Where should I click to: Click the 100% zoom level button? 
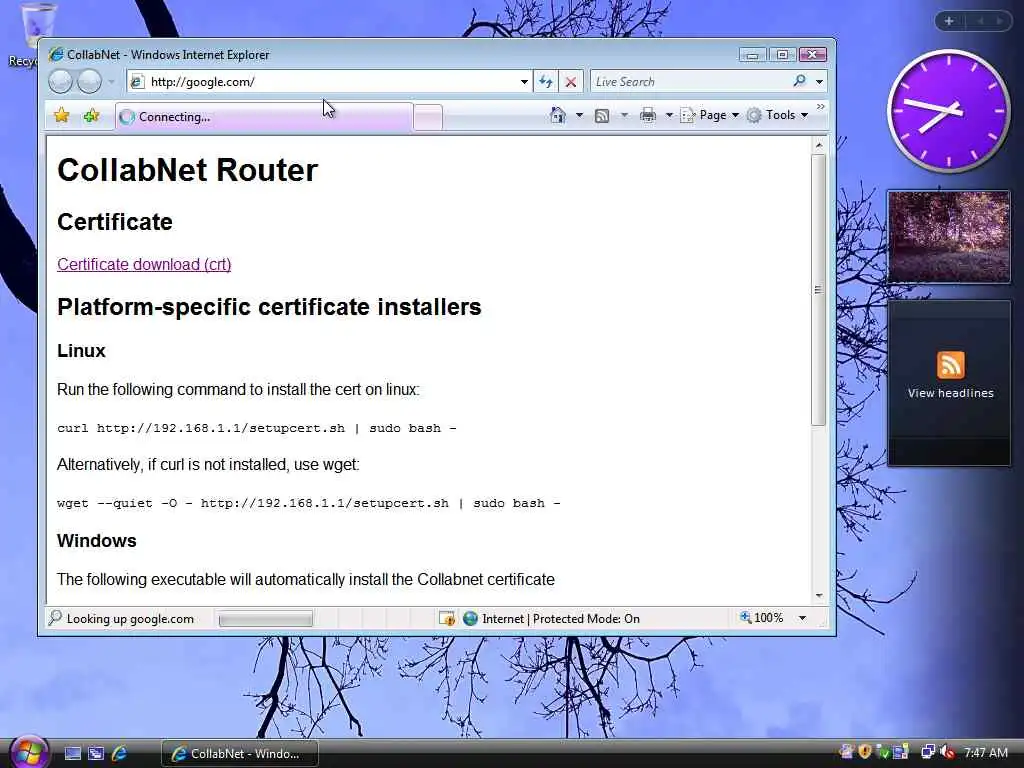click(761, 618)
